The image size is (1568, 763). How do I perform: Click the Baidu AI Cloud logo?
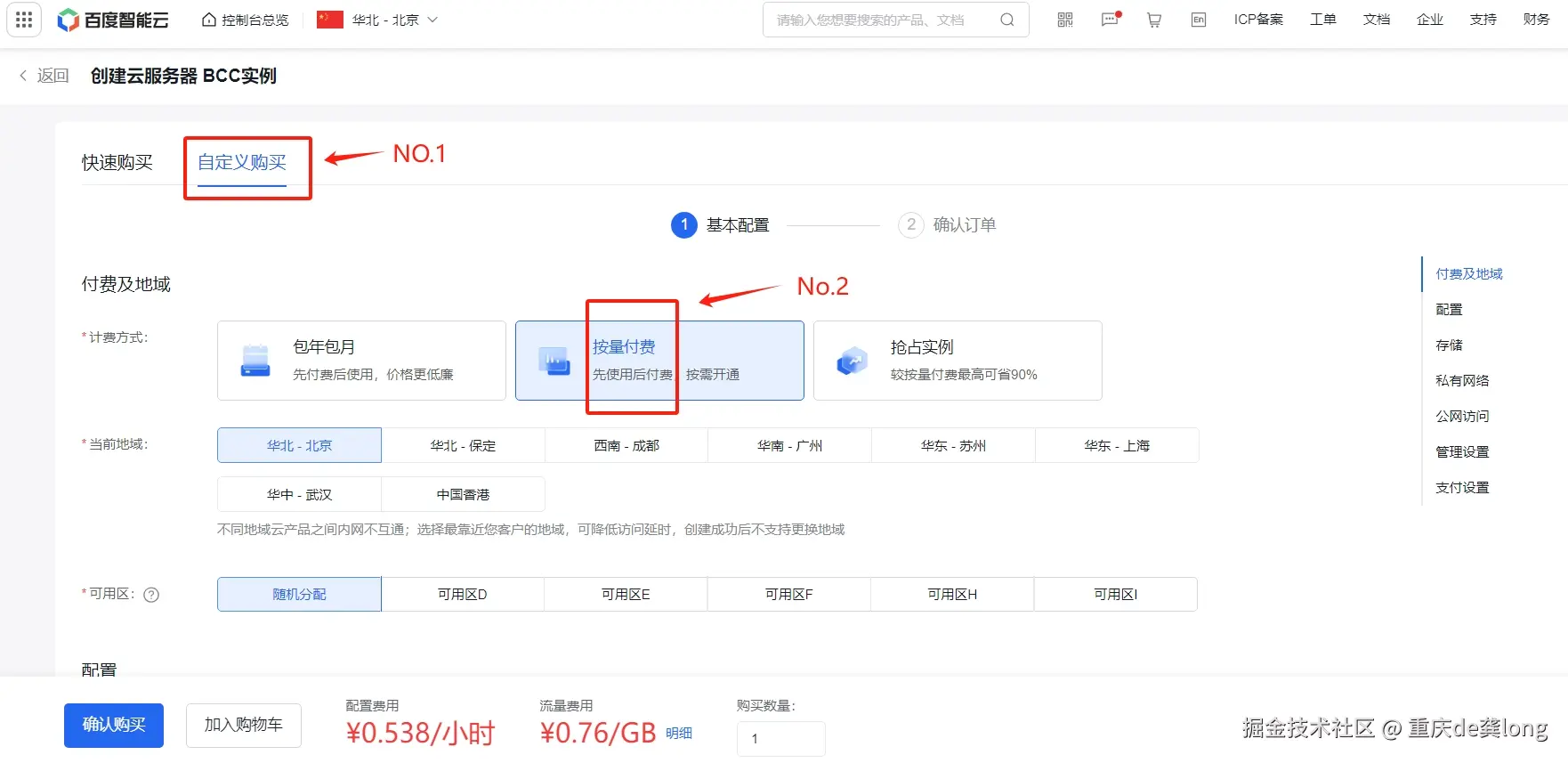point(113,20)
